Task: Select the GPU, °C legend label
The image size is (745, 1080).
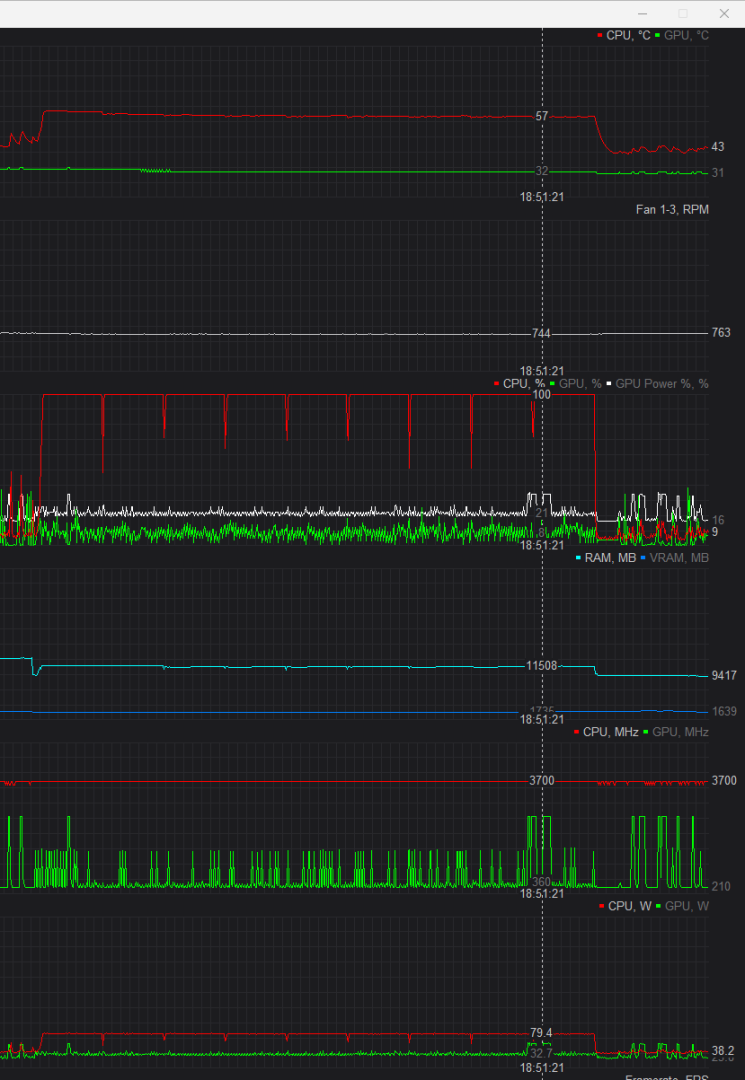Action: 686,35
